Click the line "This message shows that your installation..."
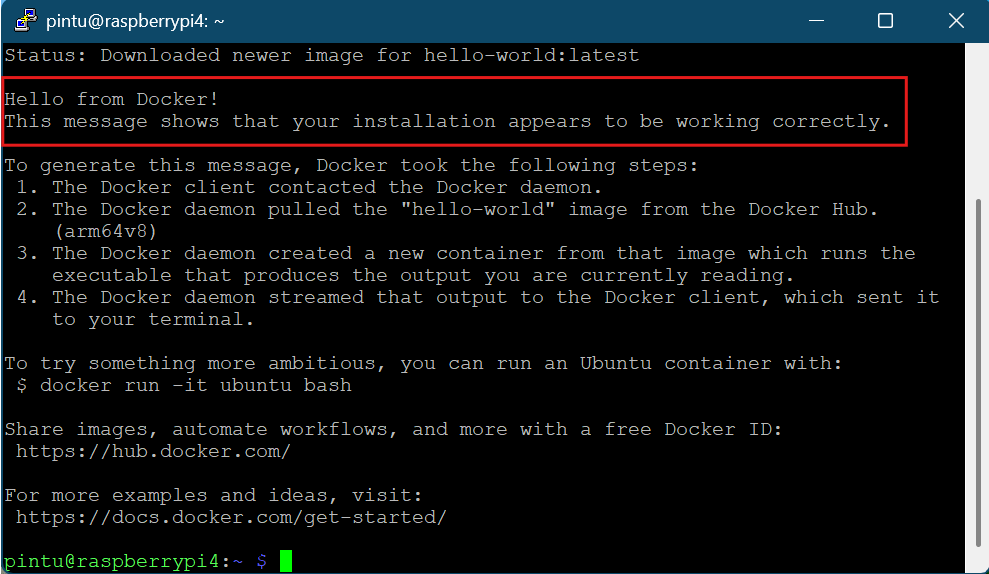 [447, 121]
